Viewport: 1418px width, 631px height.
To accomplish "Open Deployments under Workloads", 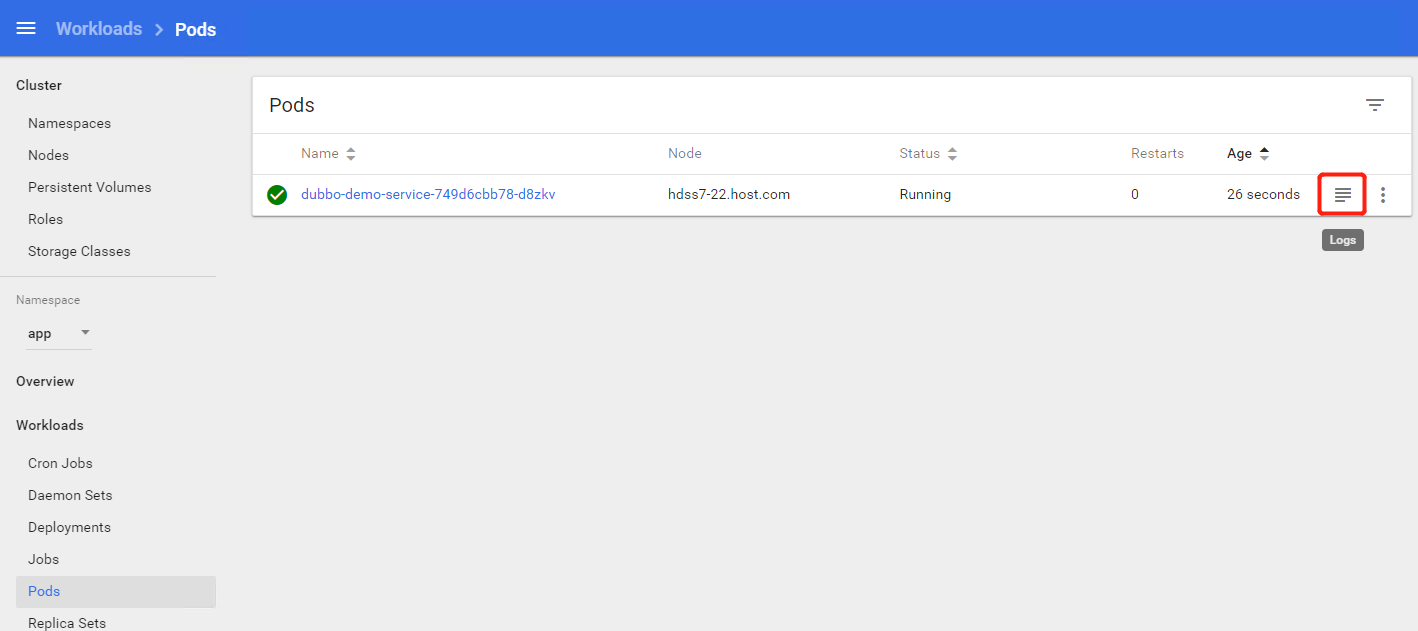I will click(x=69, y=528).
